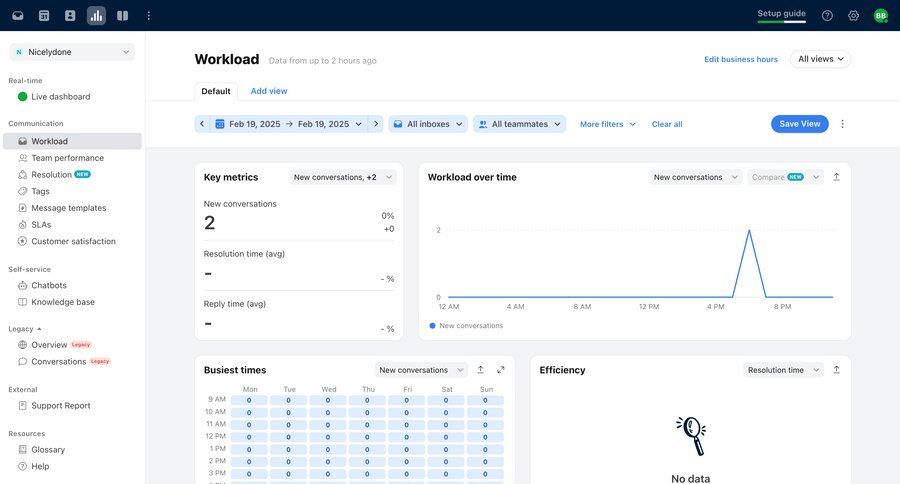The height and width of the screenshot is (484, 900).
Task: Click the Monday 9 AM heatmap cell
Action: point(249,400)
